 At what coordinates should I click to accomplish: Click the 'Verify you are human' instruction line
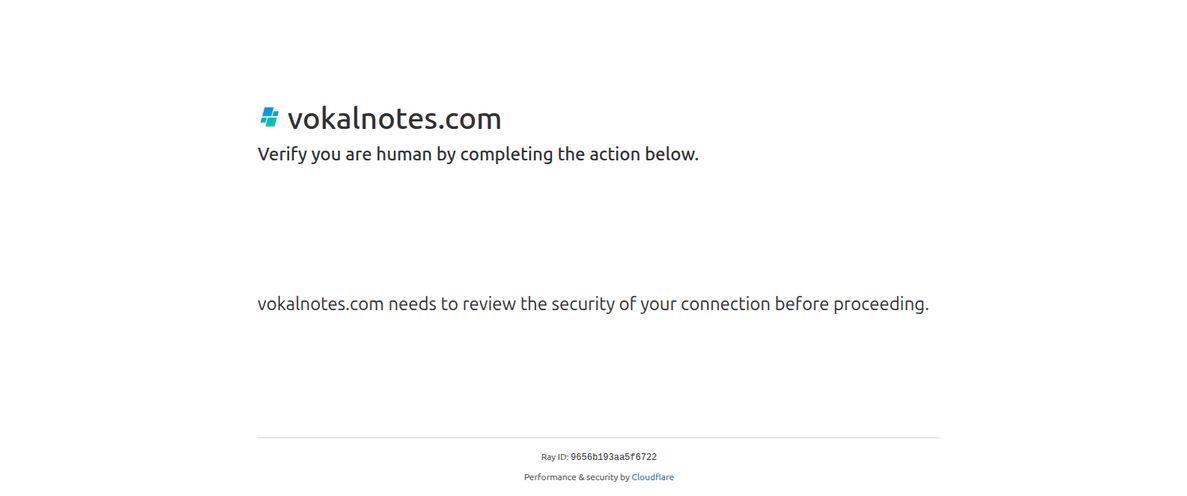(x=478, y=154)
